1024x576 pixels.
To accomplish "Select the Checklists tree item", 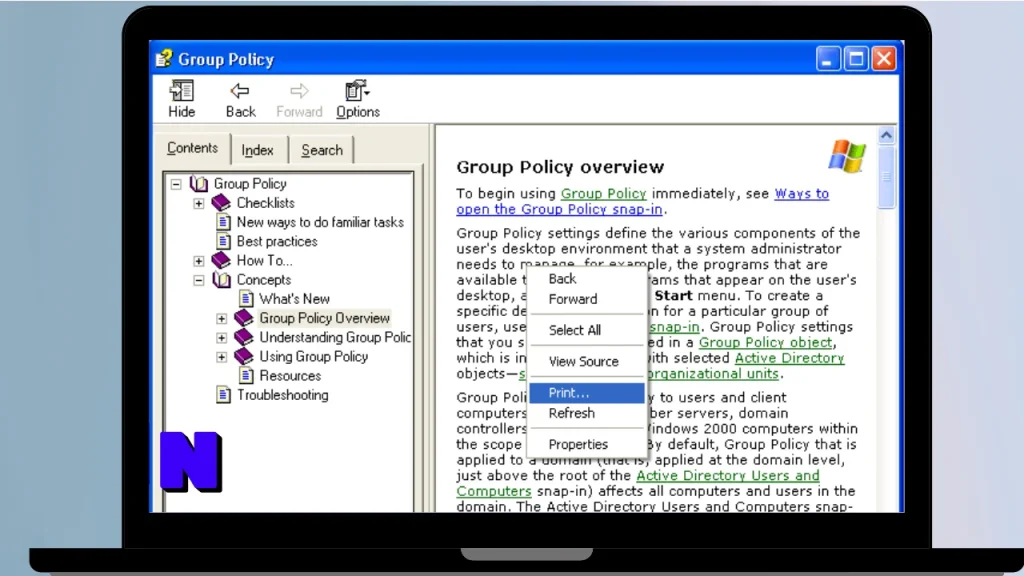I will [265, 203].
